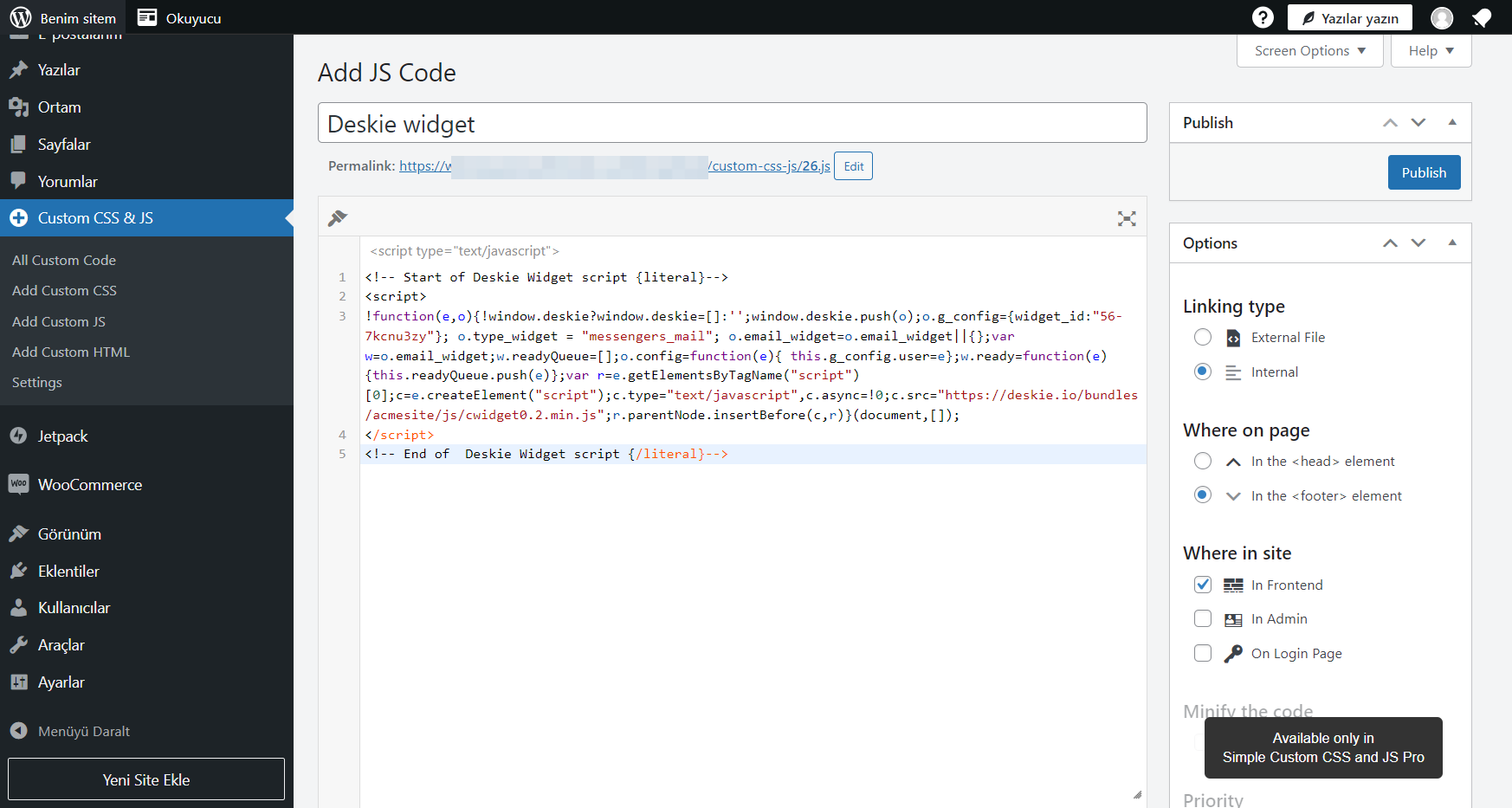Click the Eklentiler plugin icon

pyautogui.click(x=18, y=571)
